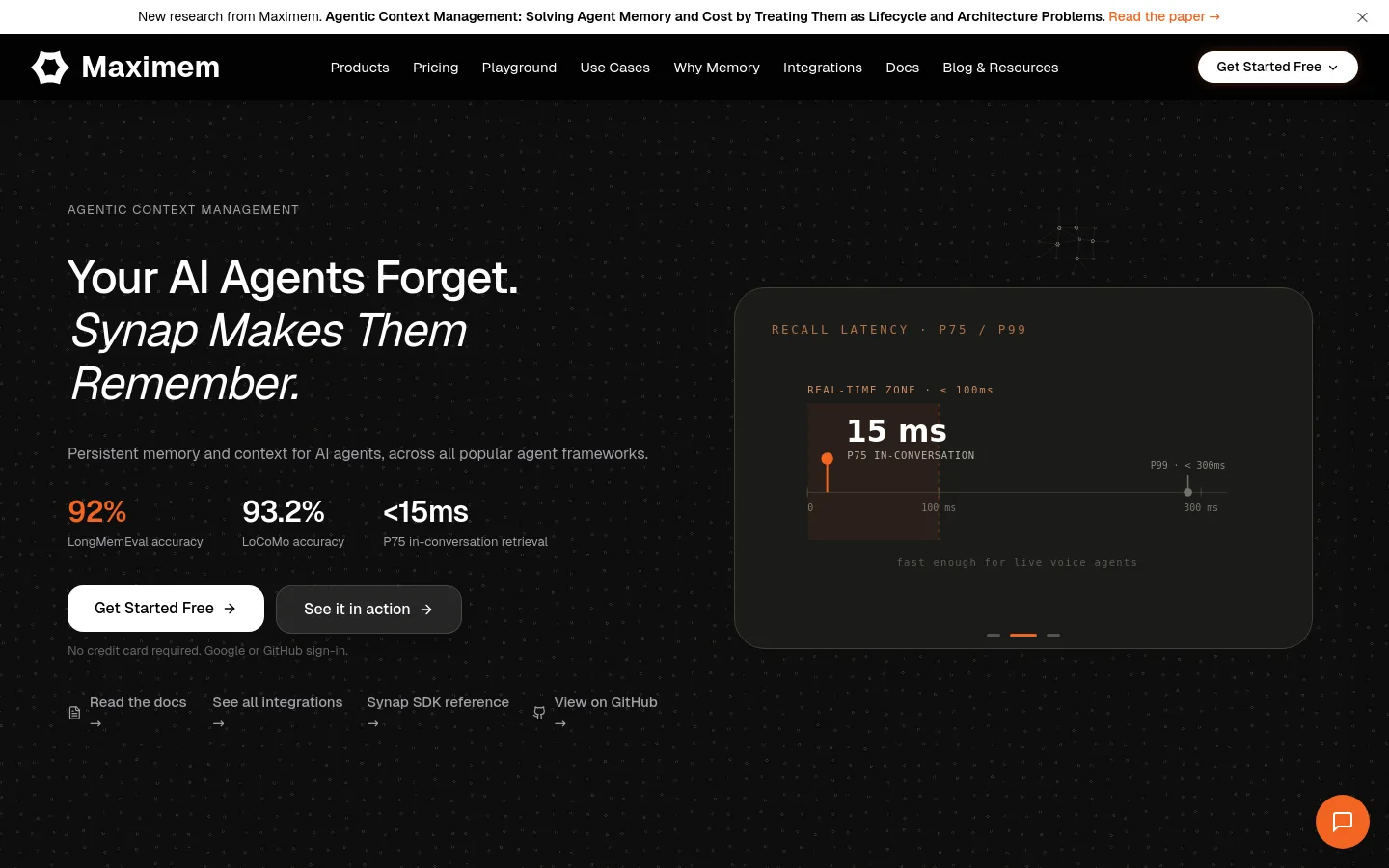Select the active orange carousel indicator
Viewport: 1389px width, 868px height.
tap(1023, 635)
